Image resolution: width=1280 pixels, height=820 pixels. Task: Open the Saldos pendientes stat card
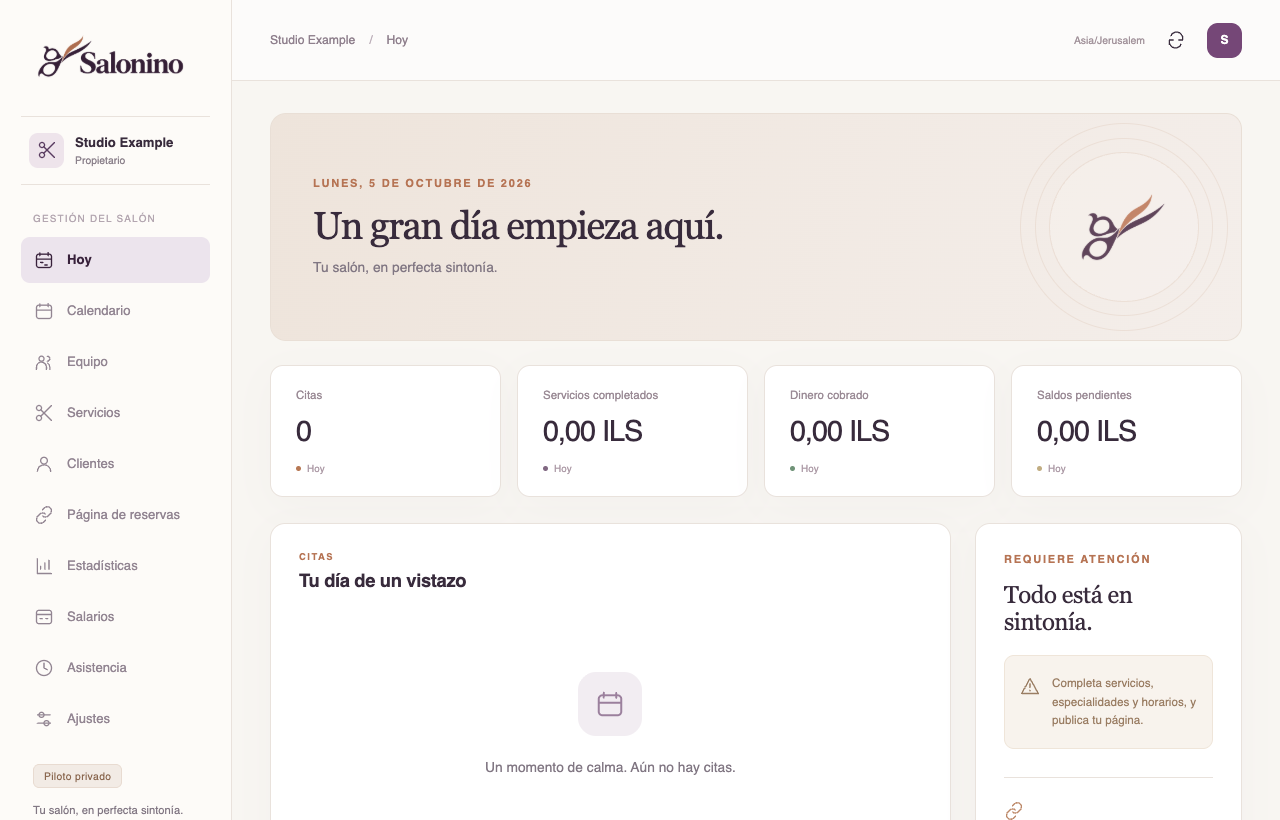[1126, 431]
